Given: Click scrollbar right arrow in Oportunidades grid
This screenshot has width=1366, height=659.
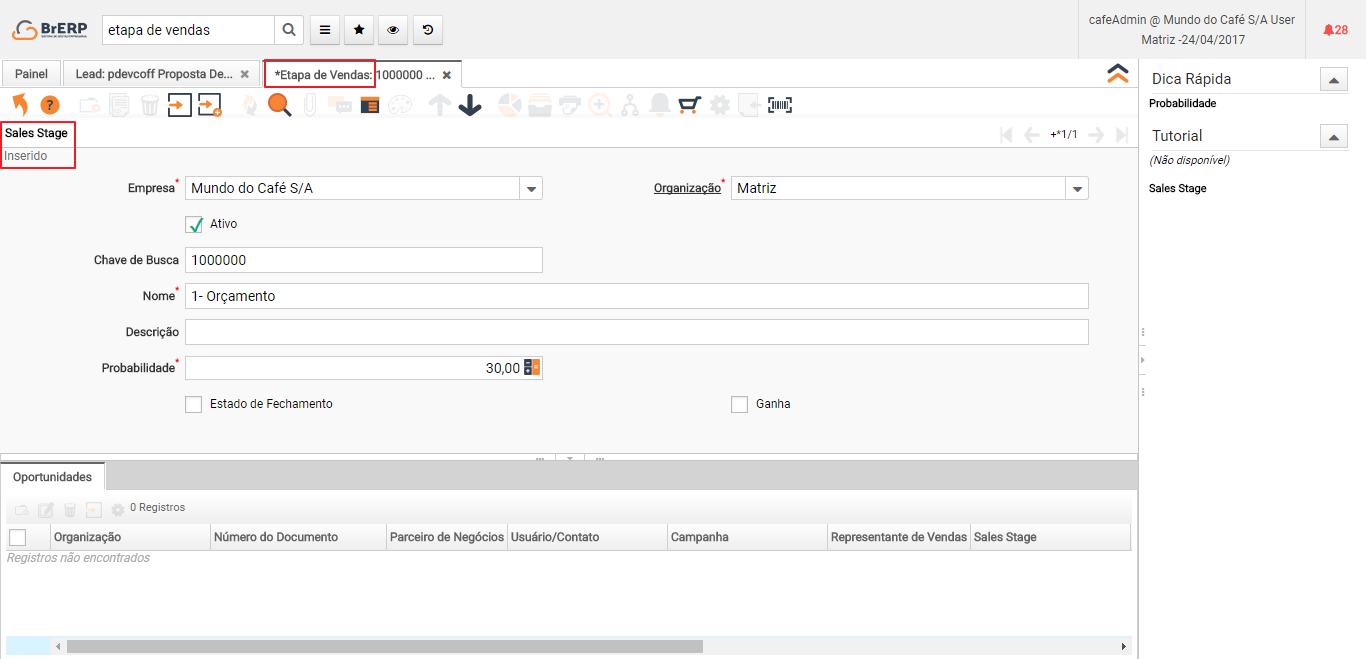Looking at the screenshot, I should click(x=1124, y=646).
